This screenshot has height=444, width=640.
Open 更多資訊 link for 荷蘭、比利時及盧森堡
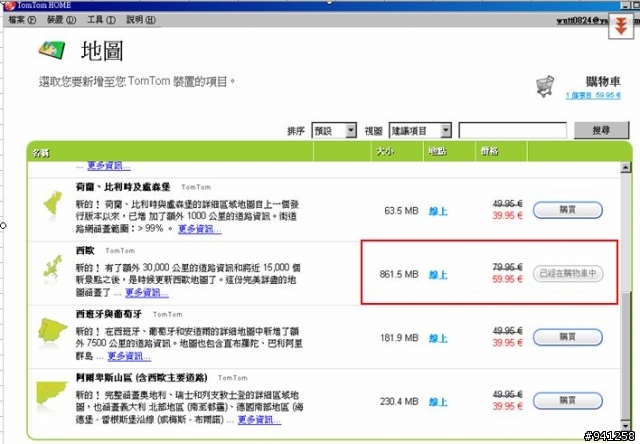[x=200, y=229]
